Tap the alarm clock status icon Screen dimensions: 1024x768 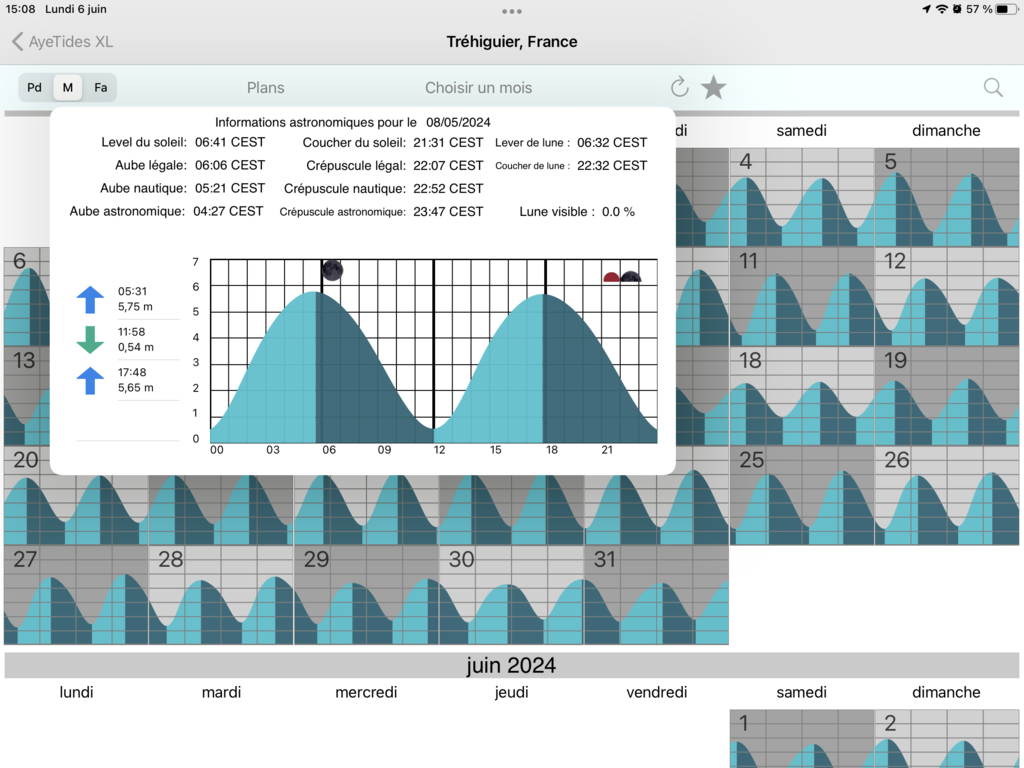point(957,9)
